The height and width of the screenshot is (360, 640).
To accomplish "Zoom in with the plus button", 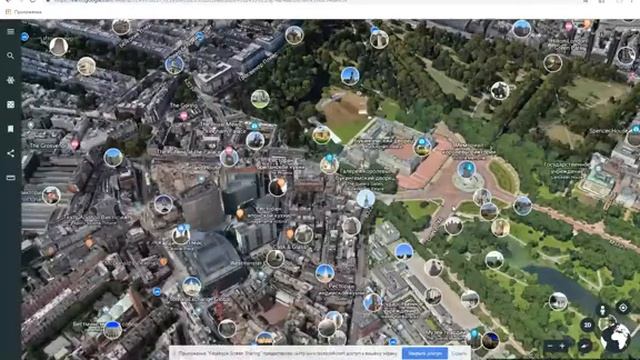I will pyautogui.click(x=562, y=346).
